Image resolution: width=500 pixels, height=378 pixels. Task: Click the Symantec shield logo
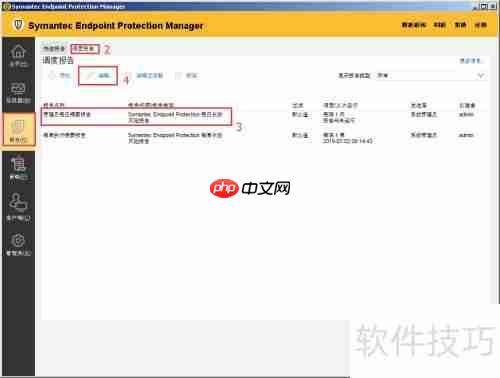click(x=18, y=25)
